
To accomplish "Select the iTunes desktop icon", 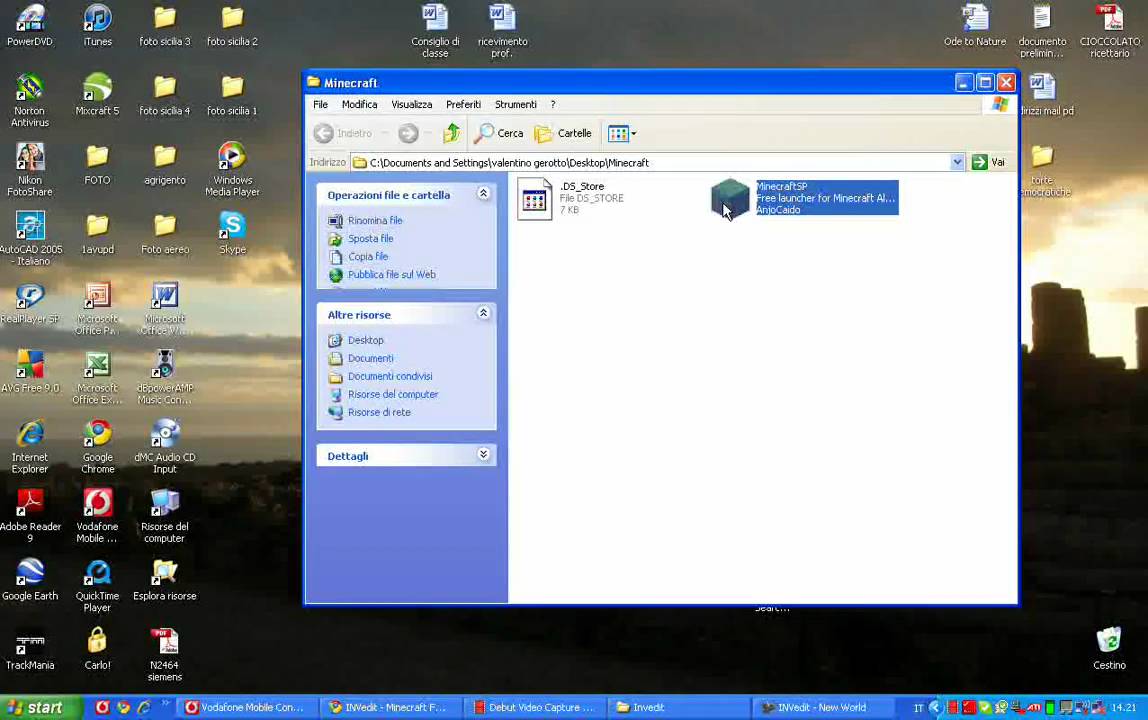I will point(97,25).
